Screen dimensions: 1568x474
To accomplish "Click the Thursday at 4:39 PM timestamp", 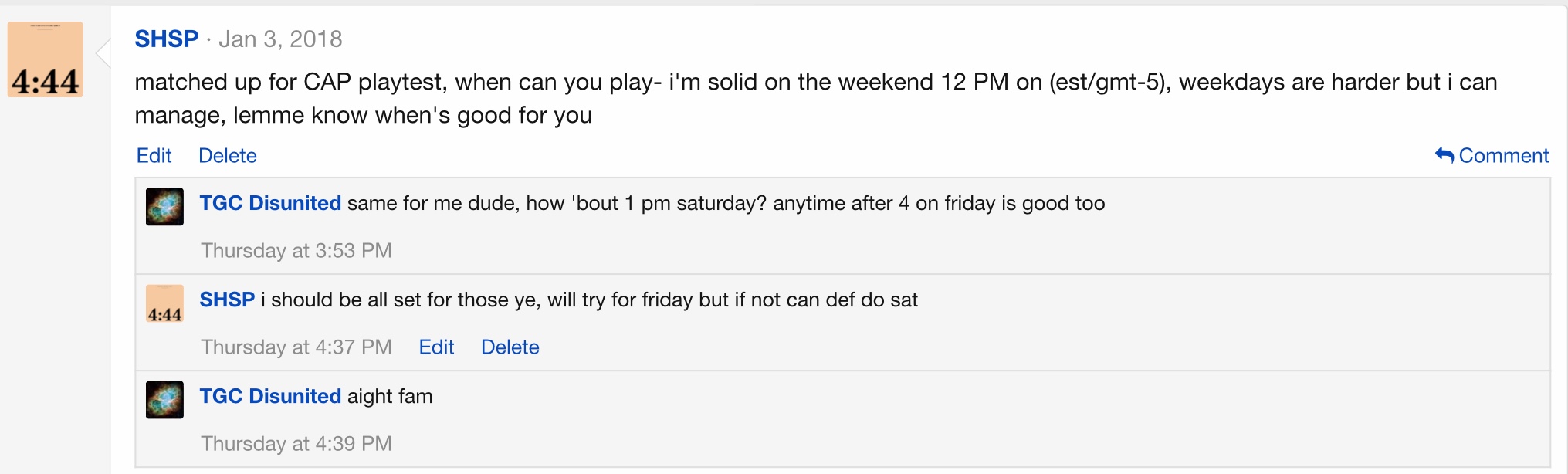I will coord(296,444).
